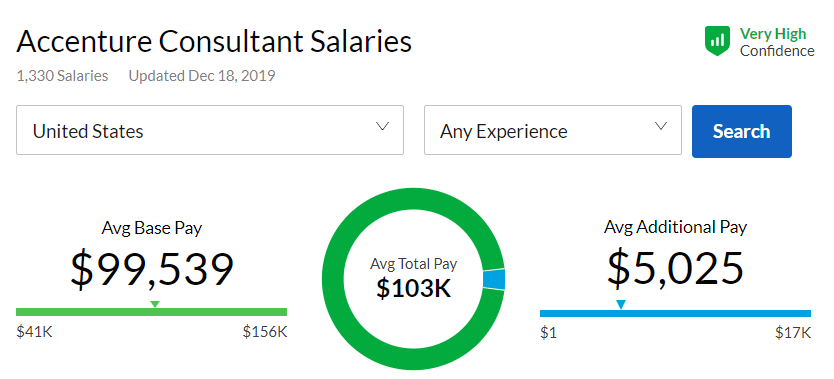Click the blue segment of the donut chart
Image resolution: width=834 pixels, height=379 pixels.
coord(494,280)
